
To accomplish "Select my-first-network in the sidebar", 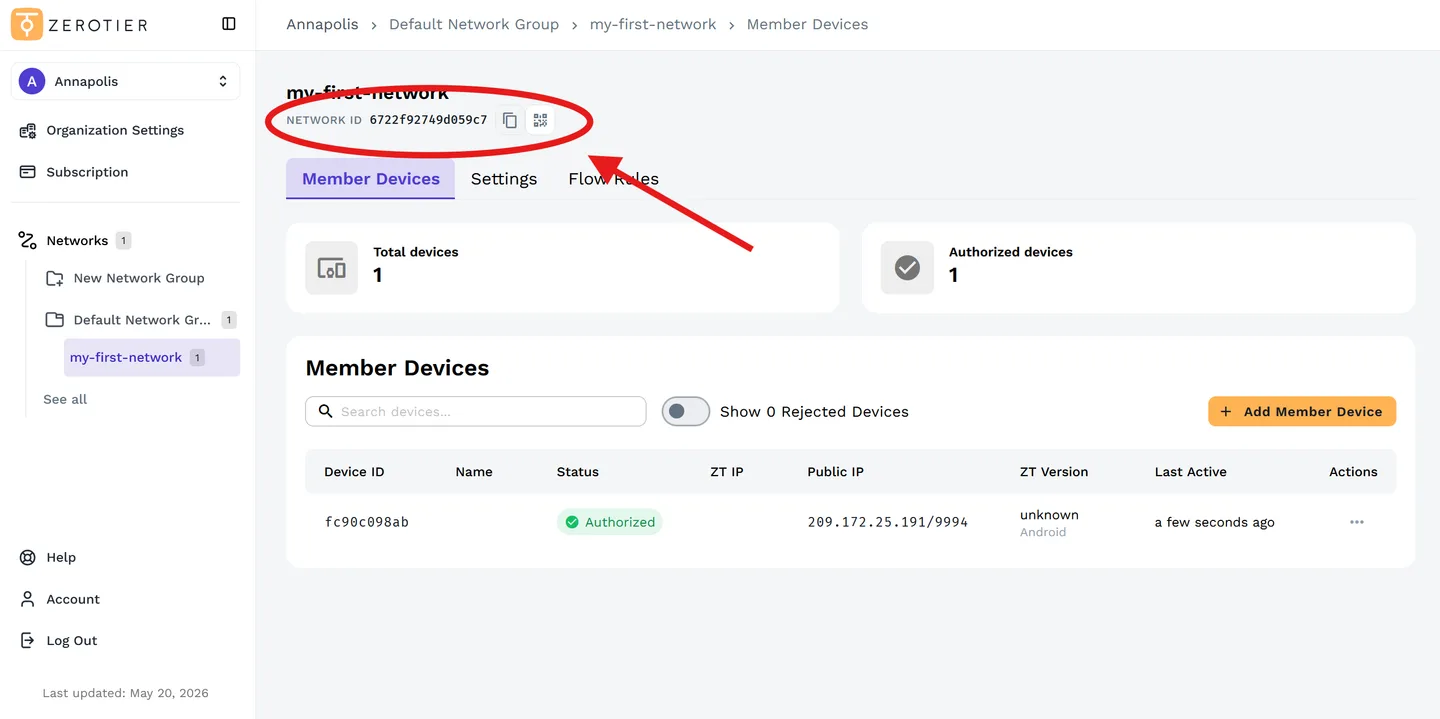I will coord(152,357).
